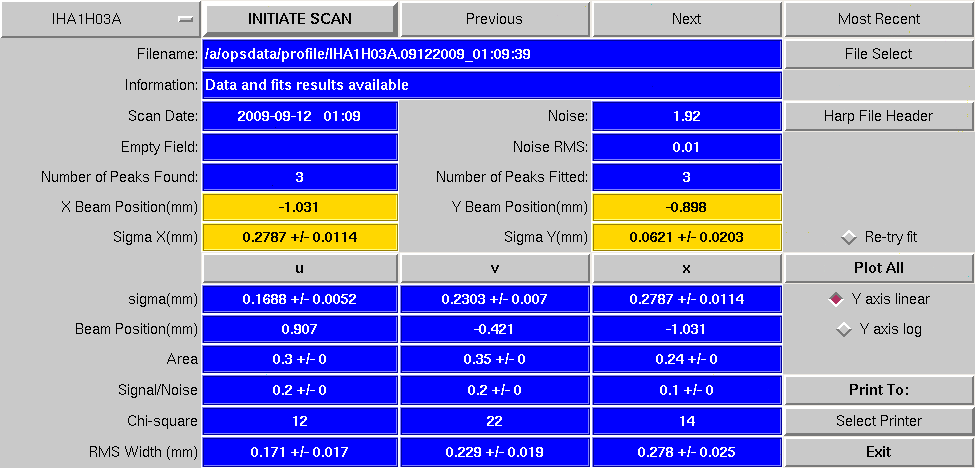975x468 pixels.
Task: Select the Noise RMS value 0.01
Action: click(x=686, y=147)
